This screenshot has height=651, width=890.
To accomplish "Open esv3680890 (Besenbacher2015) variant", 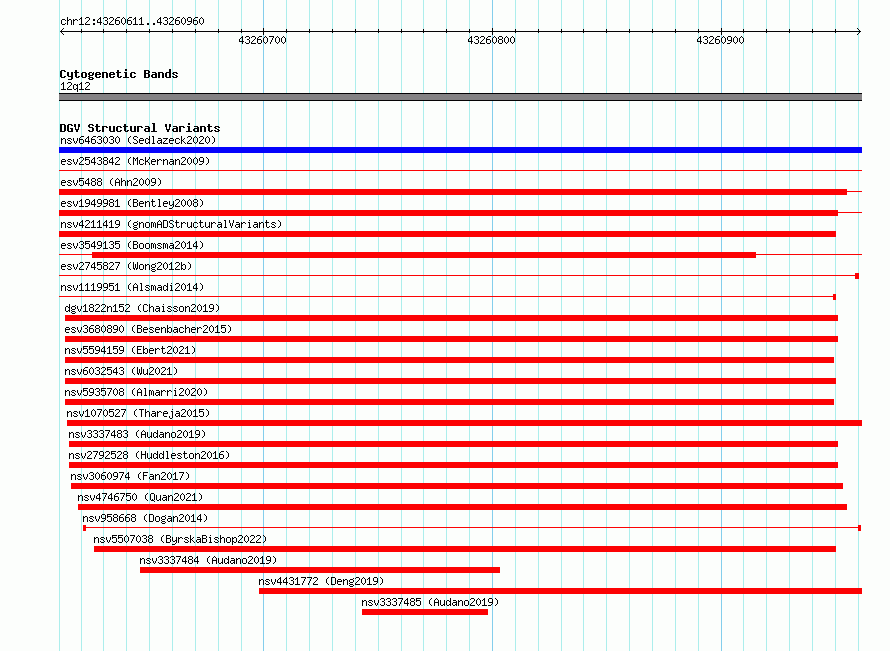I will click(x=148, y=329).
